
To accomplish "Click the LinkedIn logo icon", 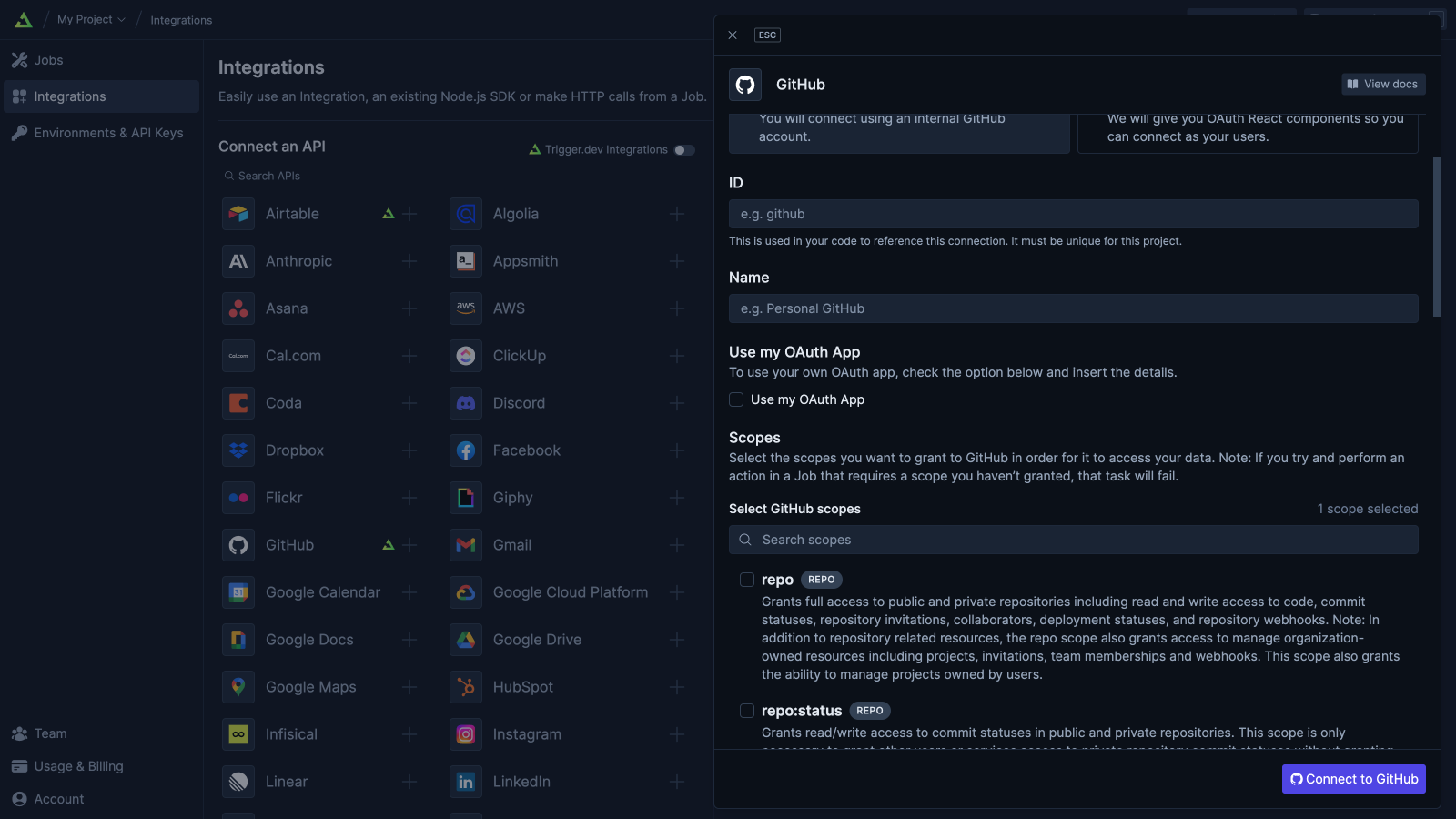I will (466, 782).
